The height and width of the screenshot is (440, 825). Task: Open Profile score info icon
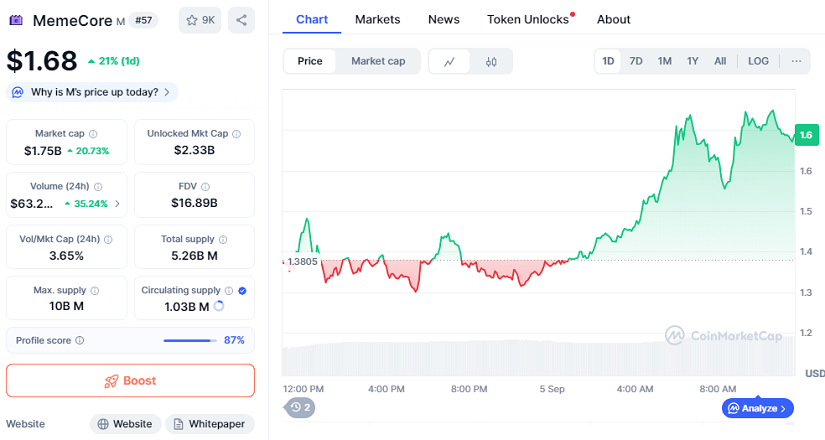[79, 341]
